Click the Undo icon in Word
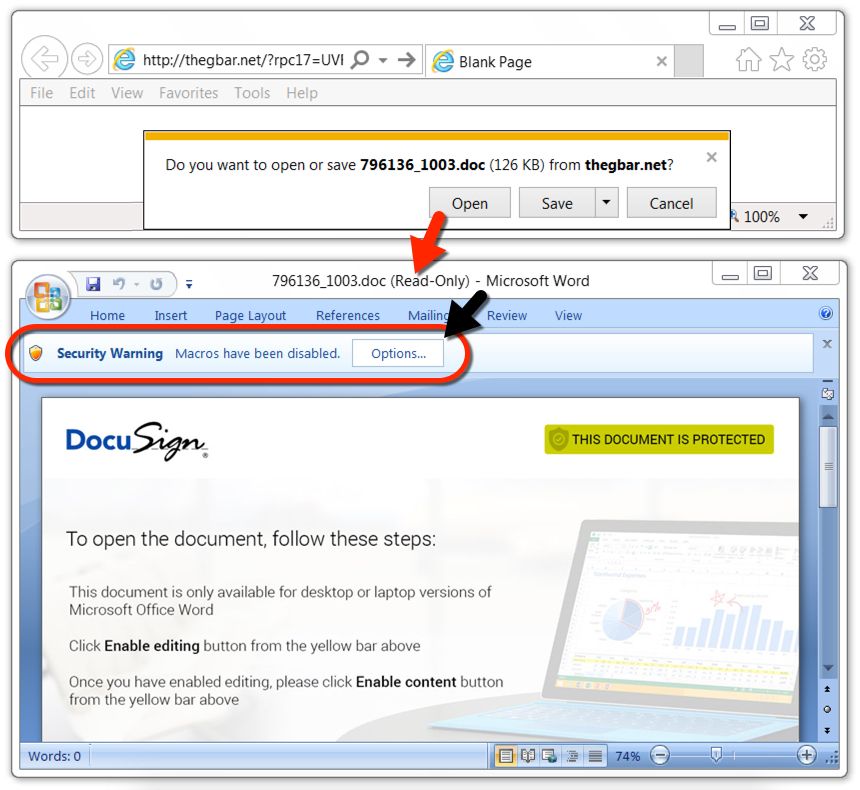Image resolution: width=860 pixels, height=790 pixels. click(119, 284)
